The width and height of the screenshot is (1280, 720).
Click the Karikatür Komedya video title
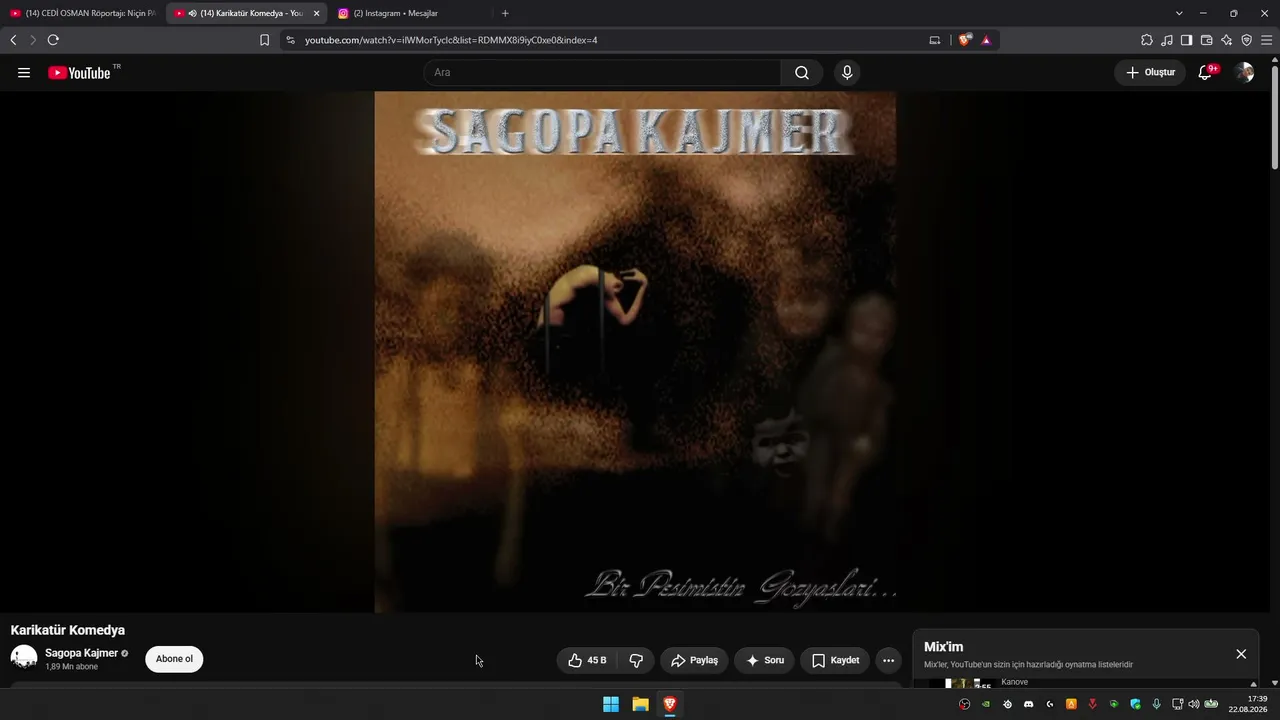[x=68, y=630]
